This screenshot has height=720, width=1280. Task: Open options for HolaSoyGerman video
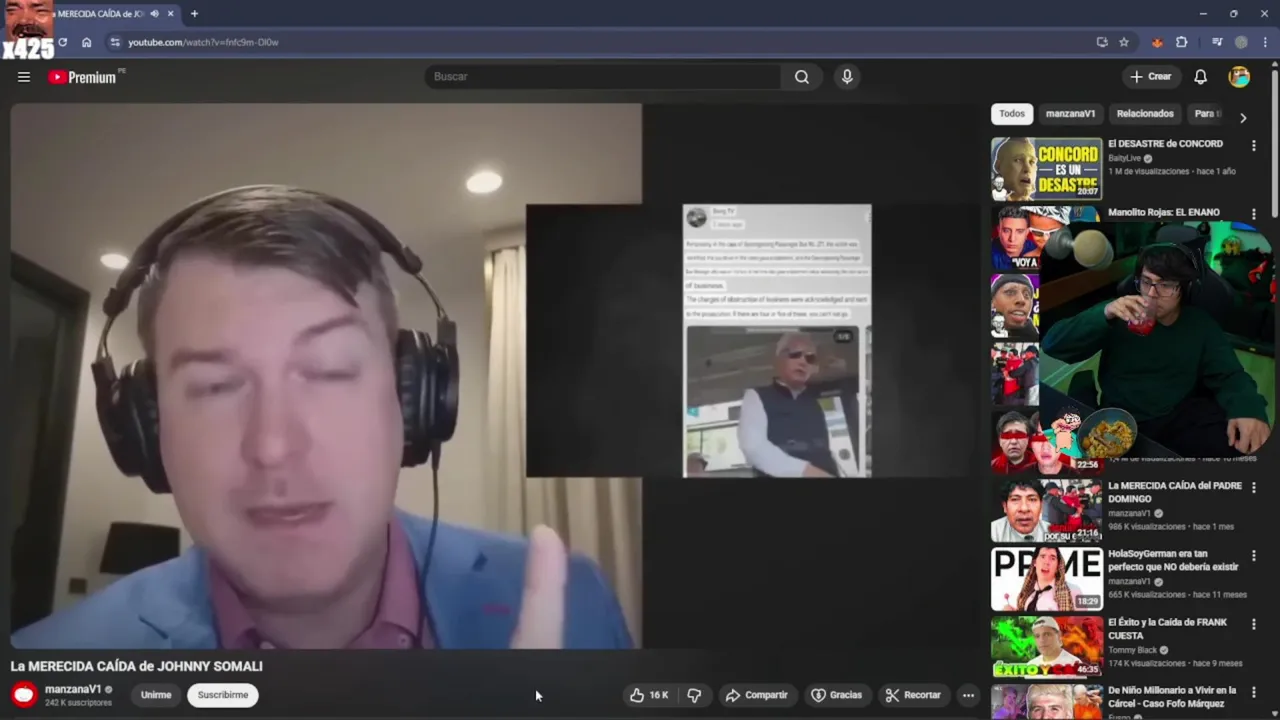(x=1253, y=555)
